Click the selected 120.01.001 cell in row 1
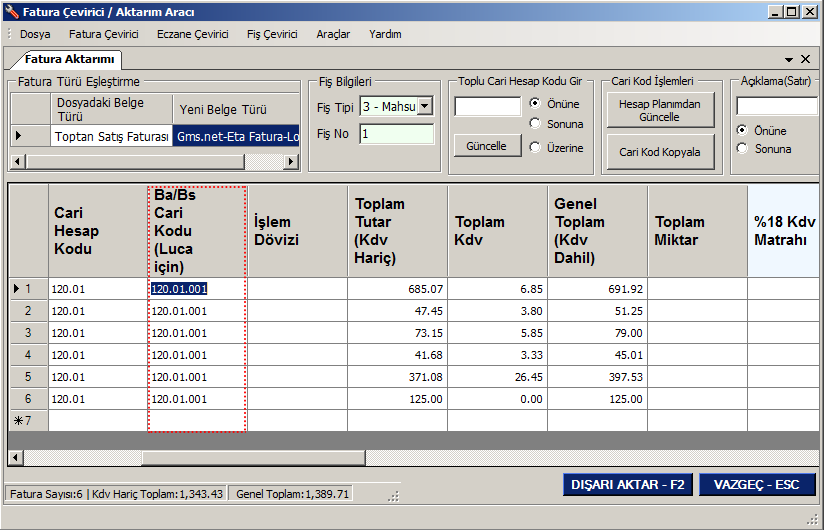This screenshot has width=824, height=530. [x=197, y=289]
